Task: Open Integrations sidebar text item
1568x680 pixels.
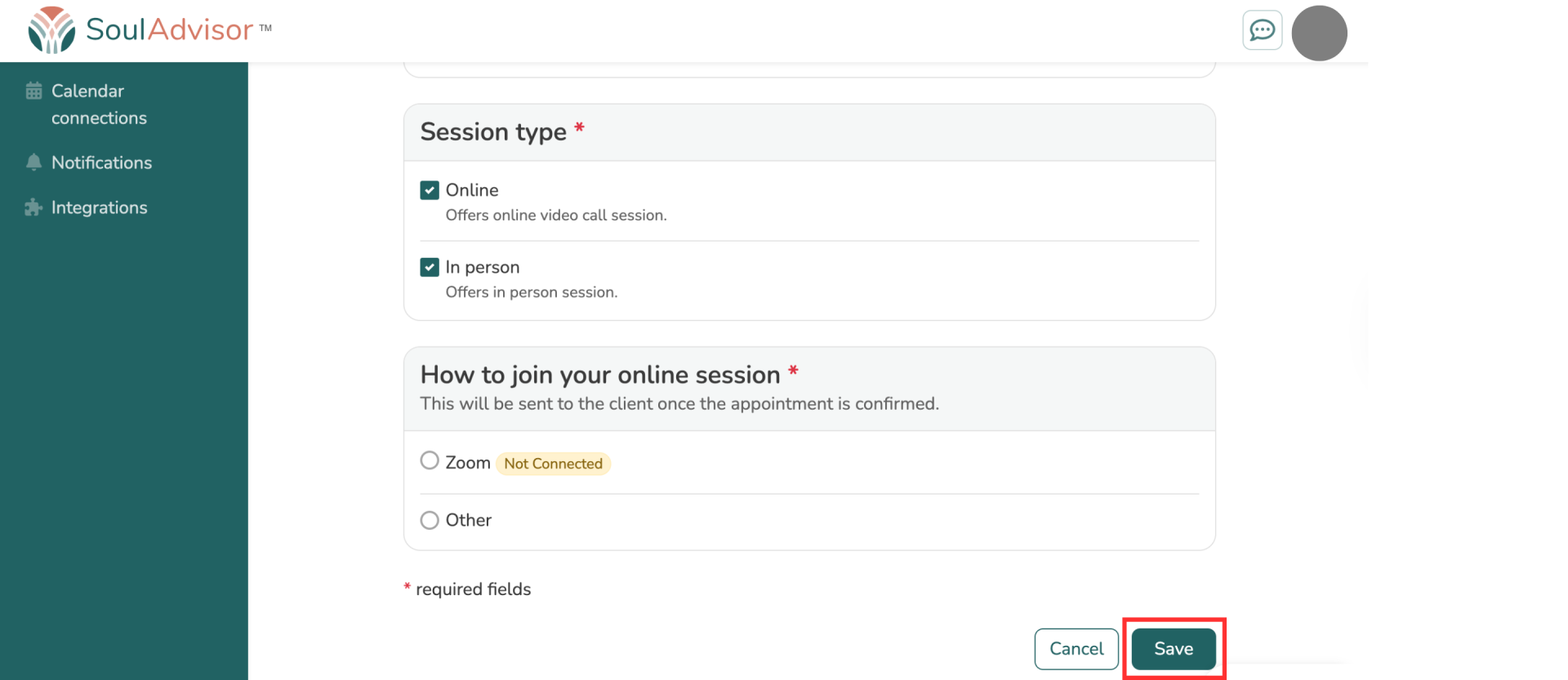Action: point(99,207)
